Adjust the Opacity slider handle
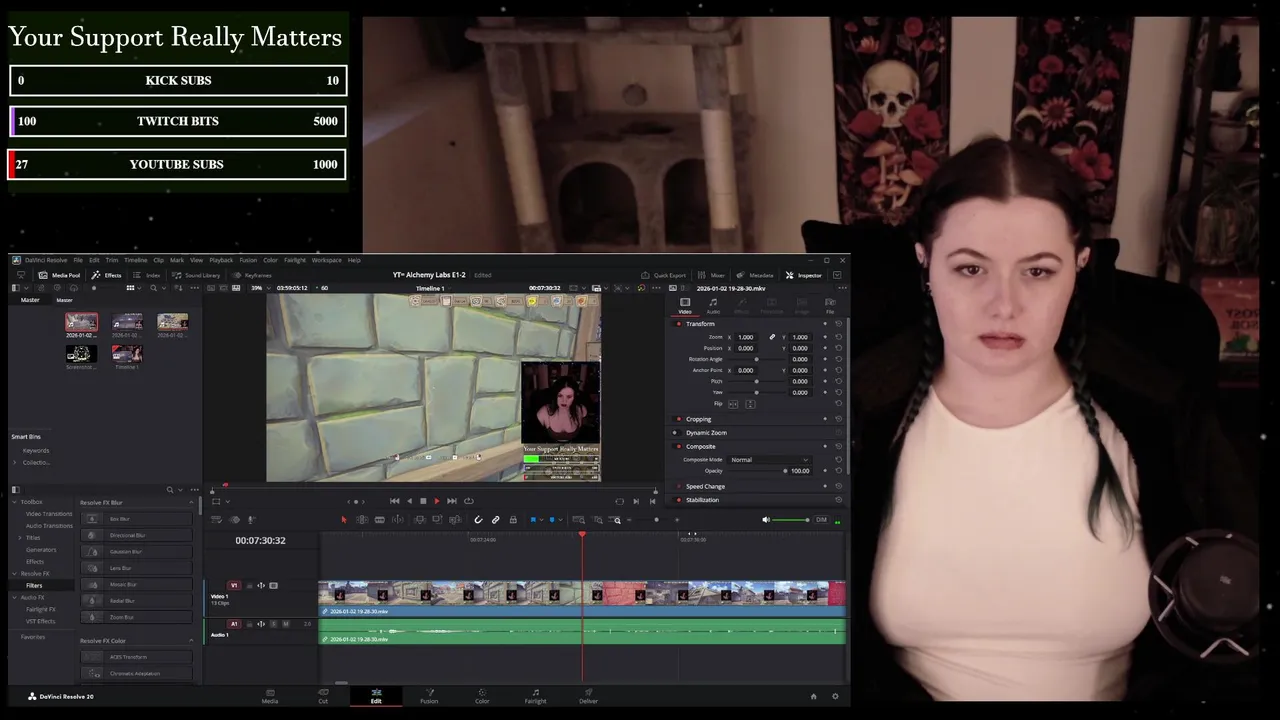The image size is (1280, 720). point(786,471)
